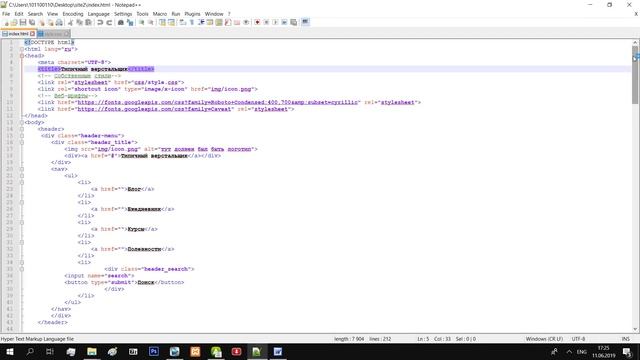Open the Search menu
640x360 pixels.
pos(35,14)
